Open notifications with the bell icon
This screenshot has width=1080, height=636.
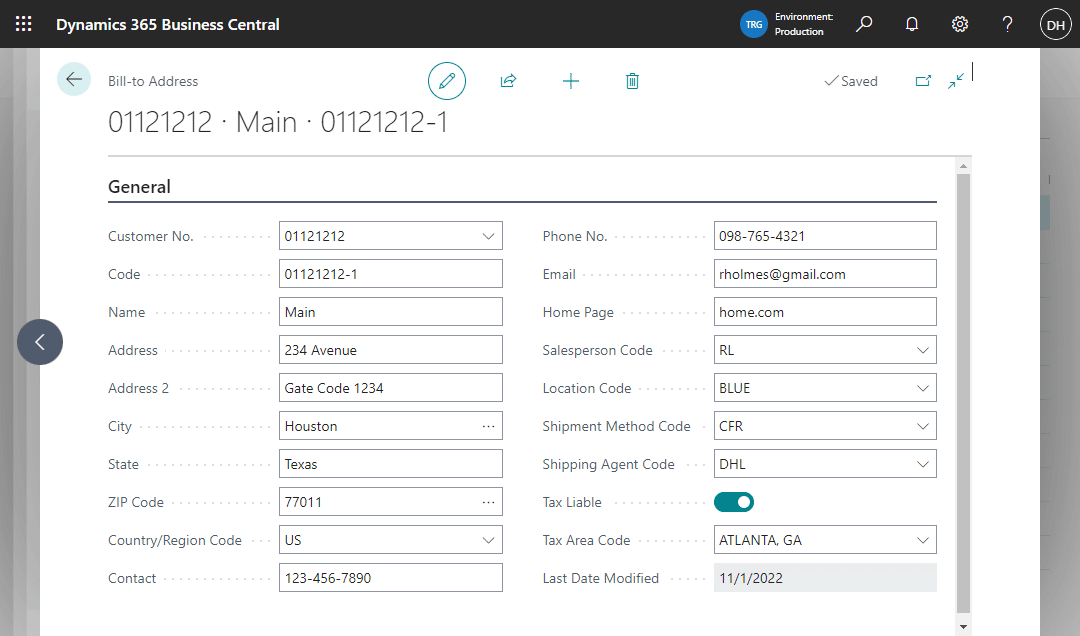(911, 23)
